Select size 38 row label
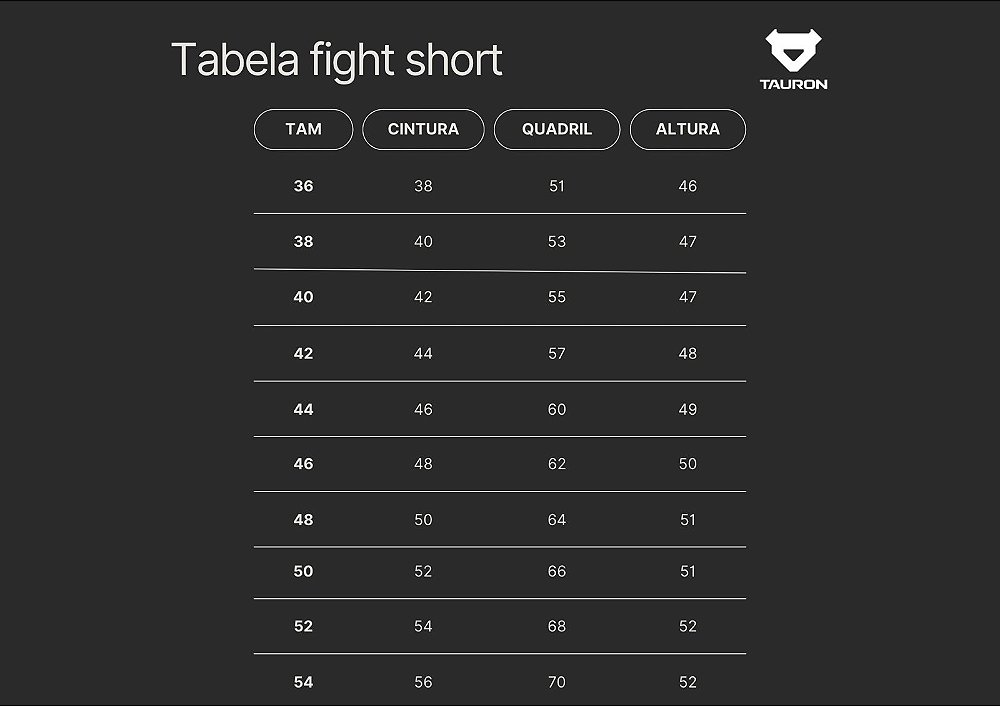The width and height of the screenshot is (1000, 707). (303, 241)
